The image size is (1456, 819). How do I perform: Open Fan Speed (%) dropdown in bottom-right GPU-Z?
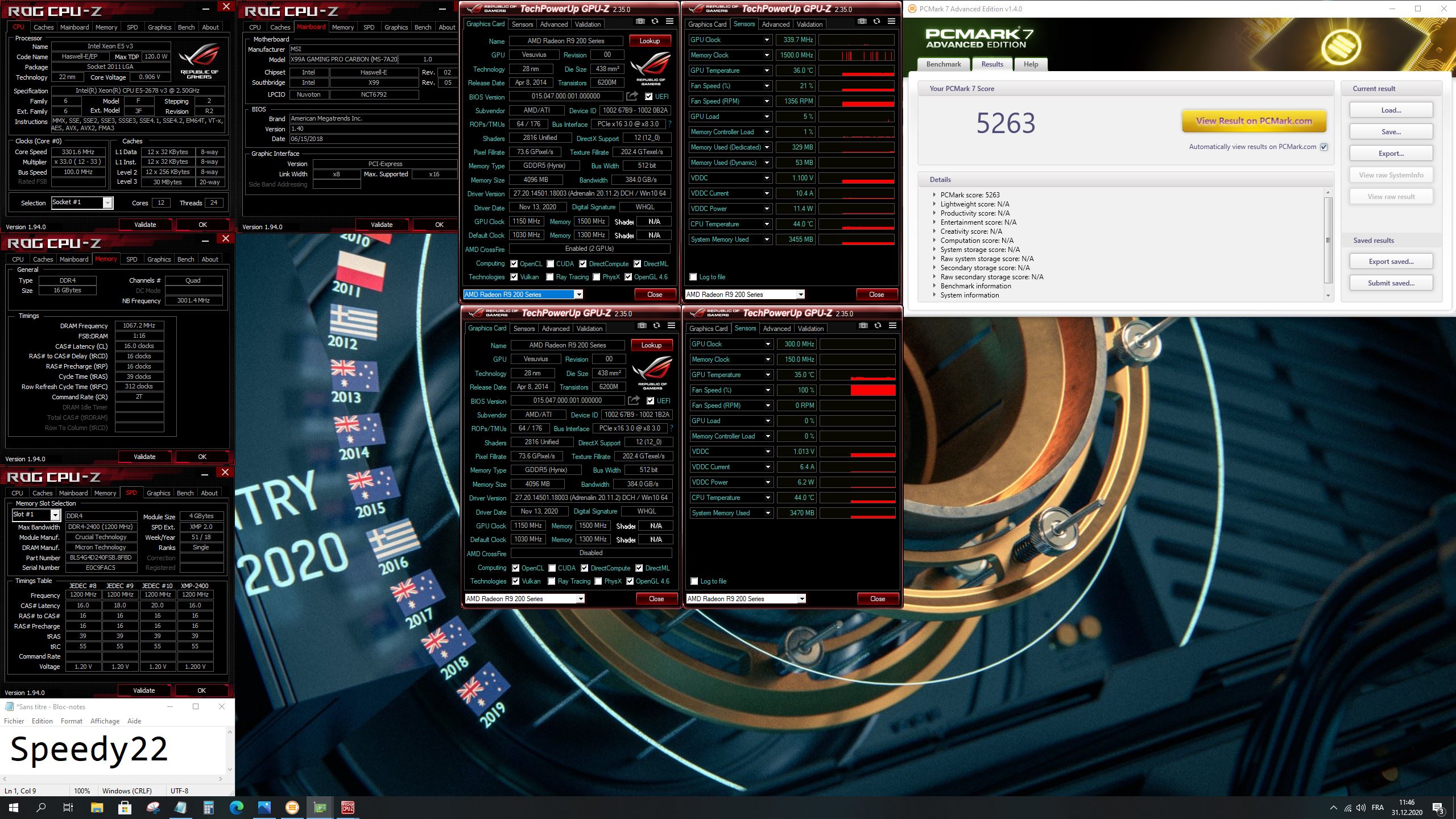[x=768, y=390]
